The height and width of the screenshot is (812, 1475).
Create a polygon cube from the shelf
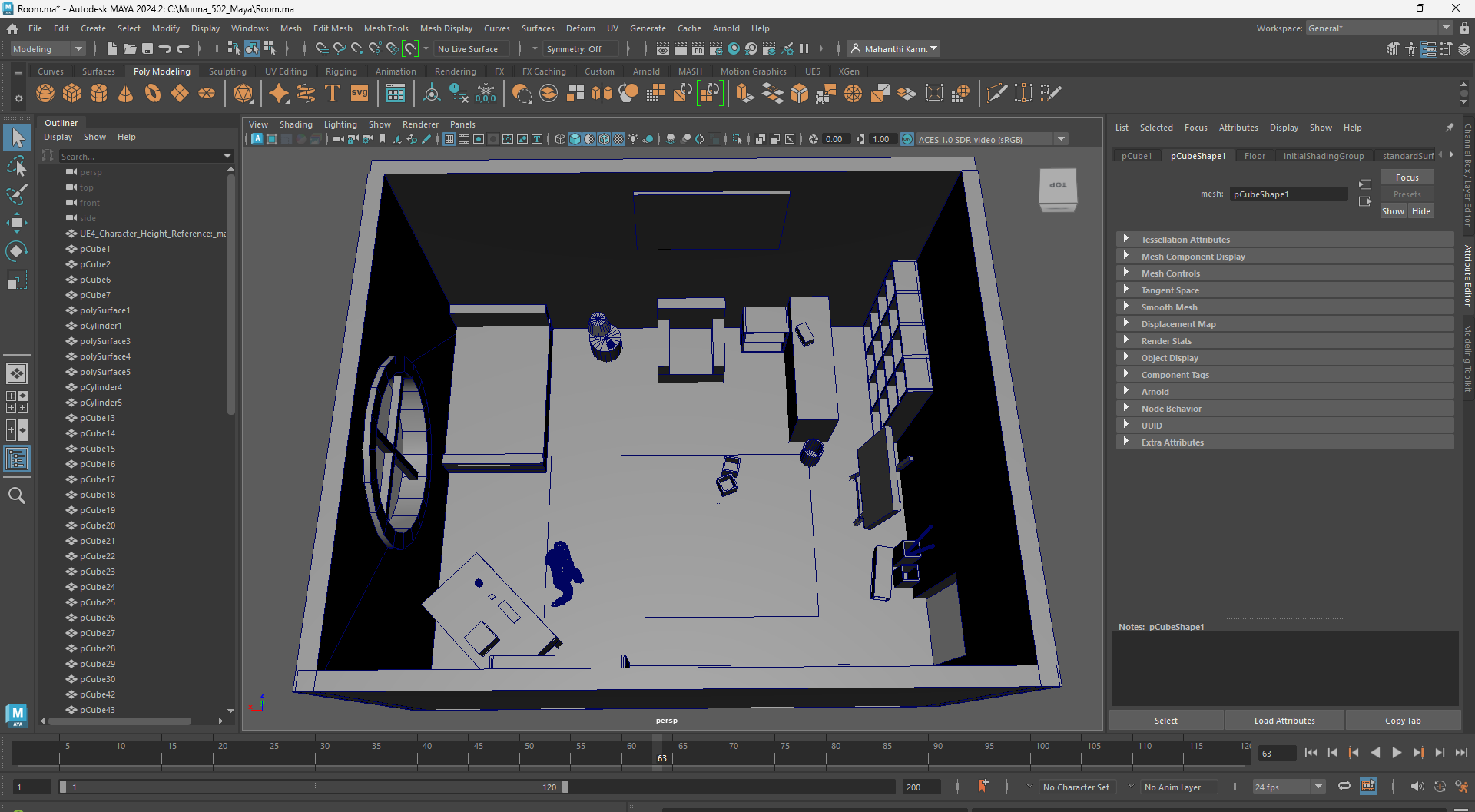click(x=72, y=94)
